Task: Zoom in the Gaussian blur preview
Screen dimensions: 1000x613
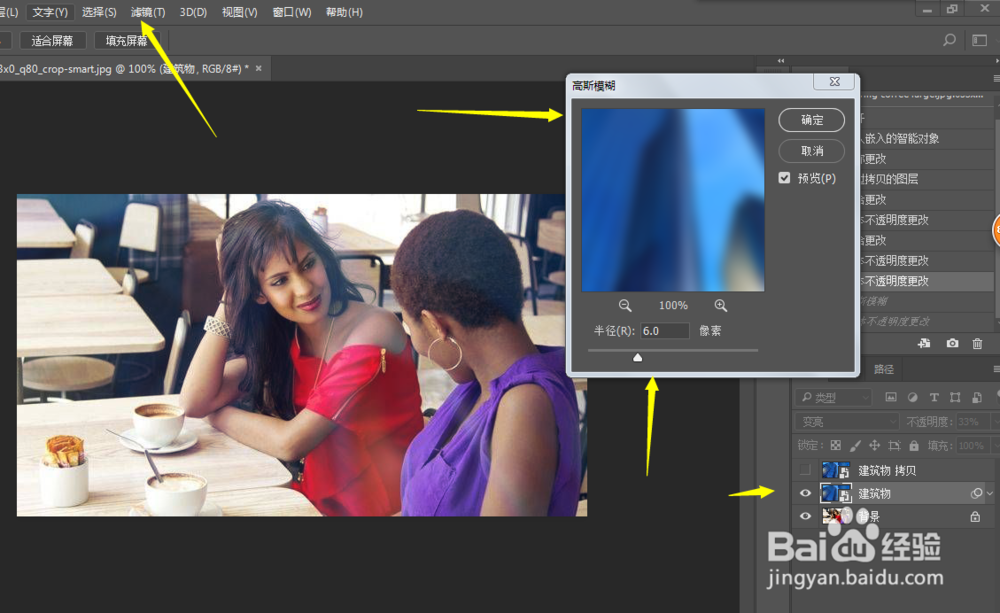Action: point(721,306)
